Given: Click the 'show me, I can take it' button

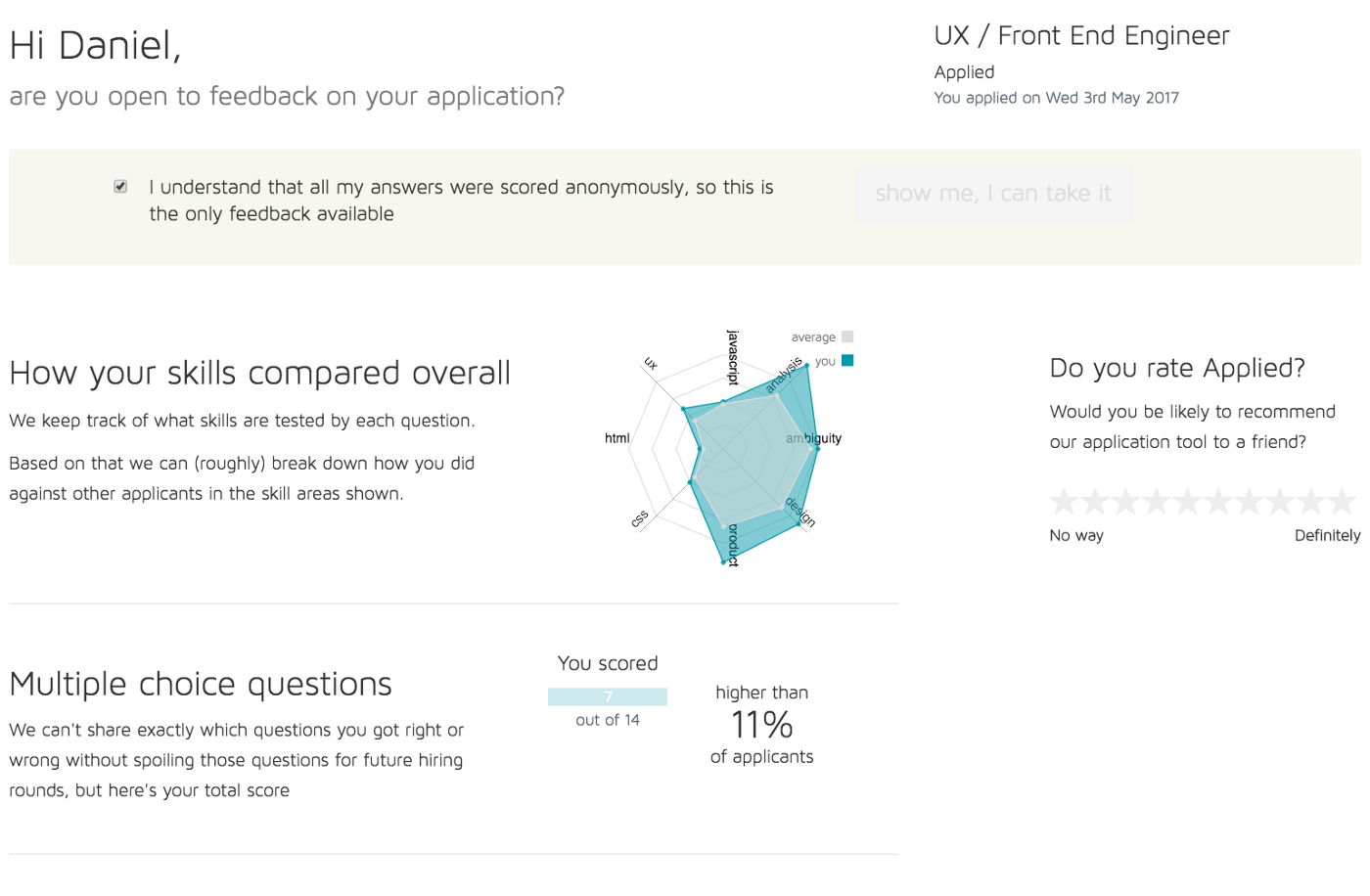Looking at the screenshot, I should [x=993, y=194].
